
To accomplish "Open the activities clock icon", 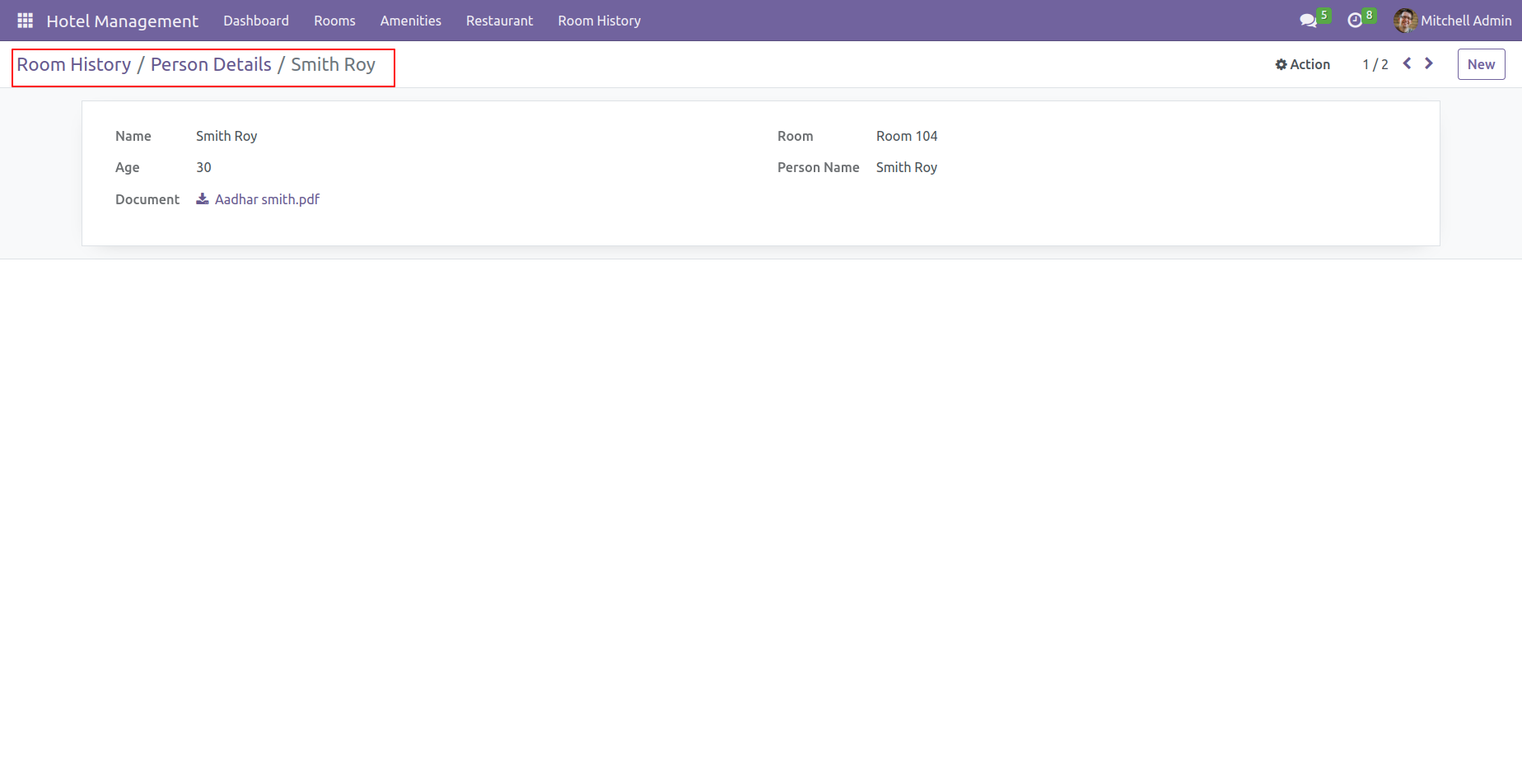I will [x=1355, y=21].
